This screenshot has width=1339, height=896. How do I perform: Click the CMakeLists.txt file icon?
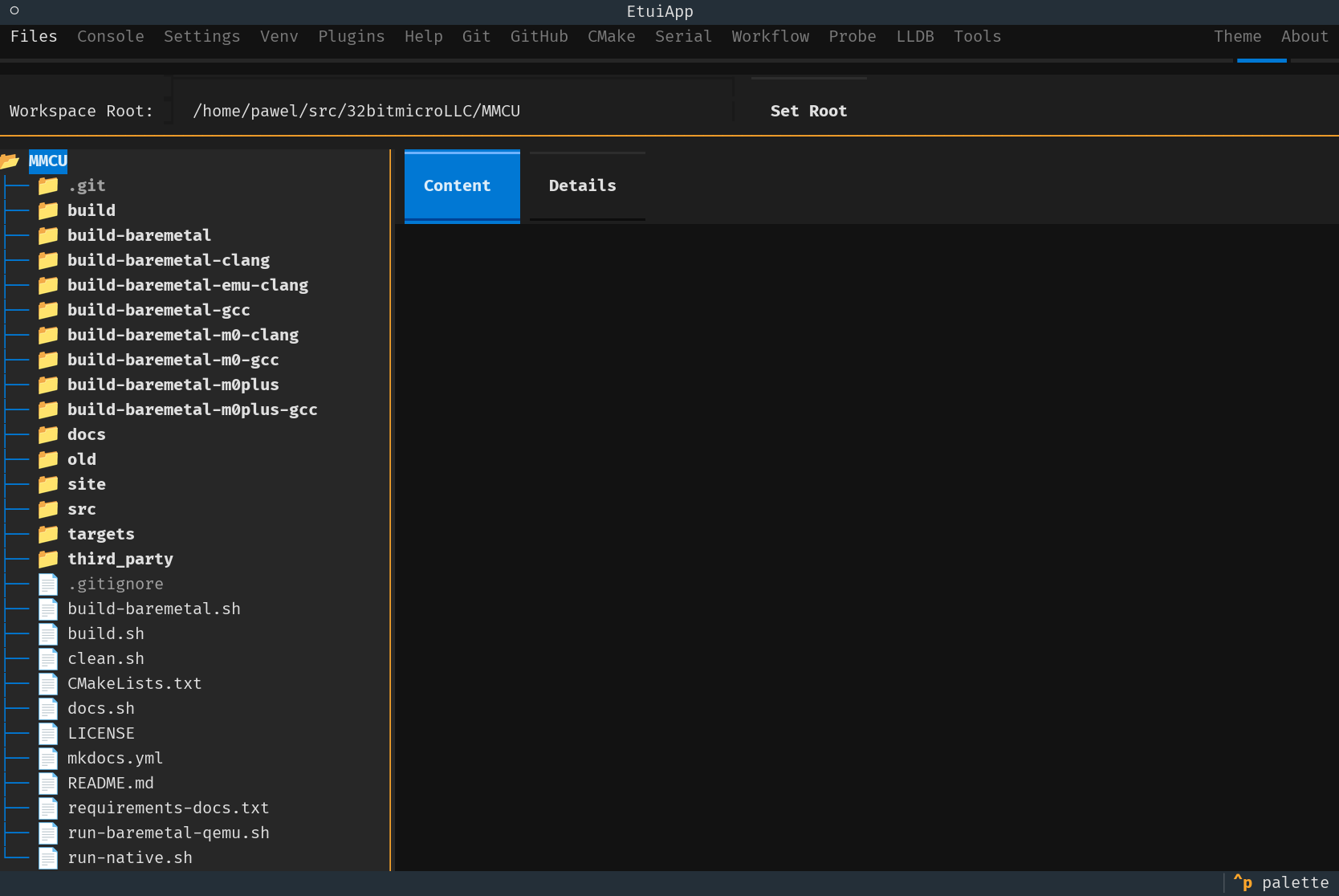[x=48, y=683]
